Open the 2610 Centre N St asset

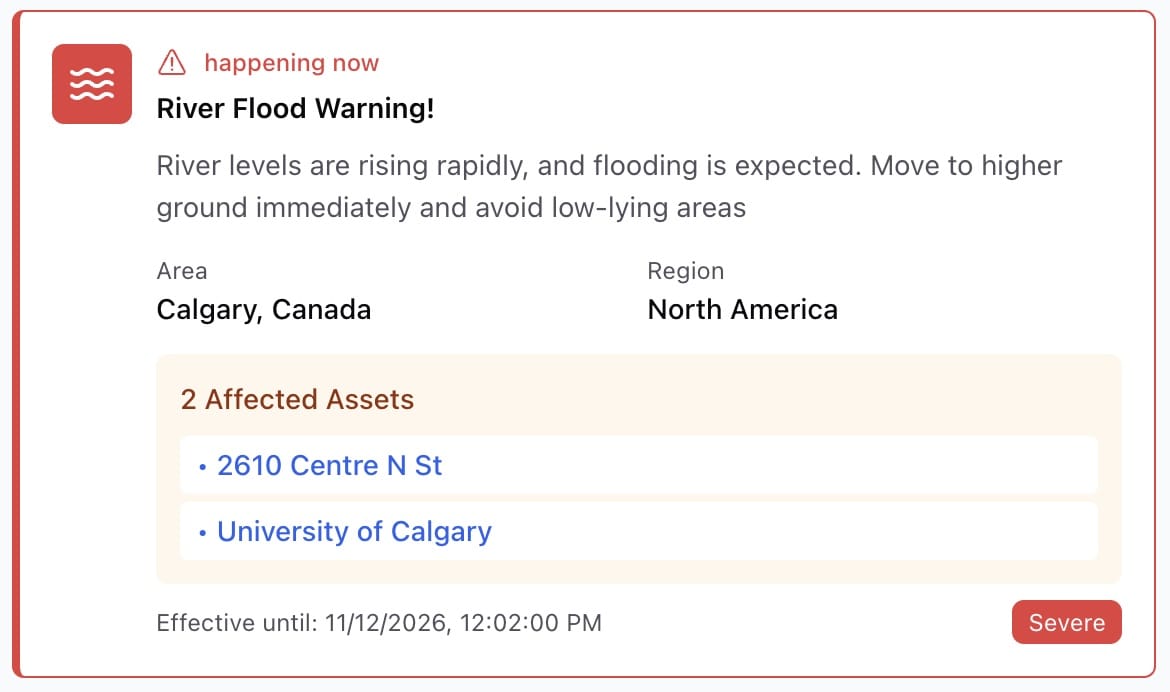[329, 465]
